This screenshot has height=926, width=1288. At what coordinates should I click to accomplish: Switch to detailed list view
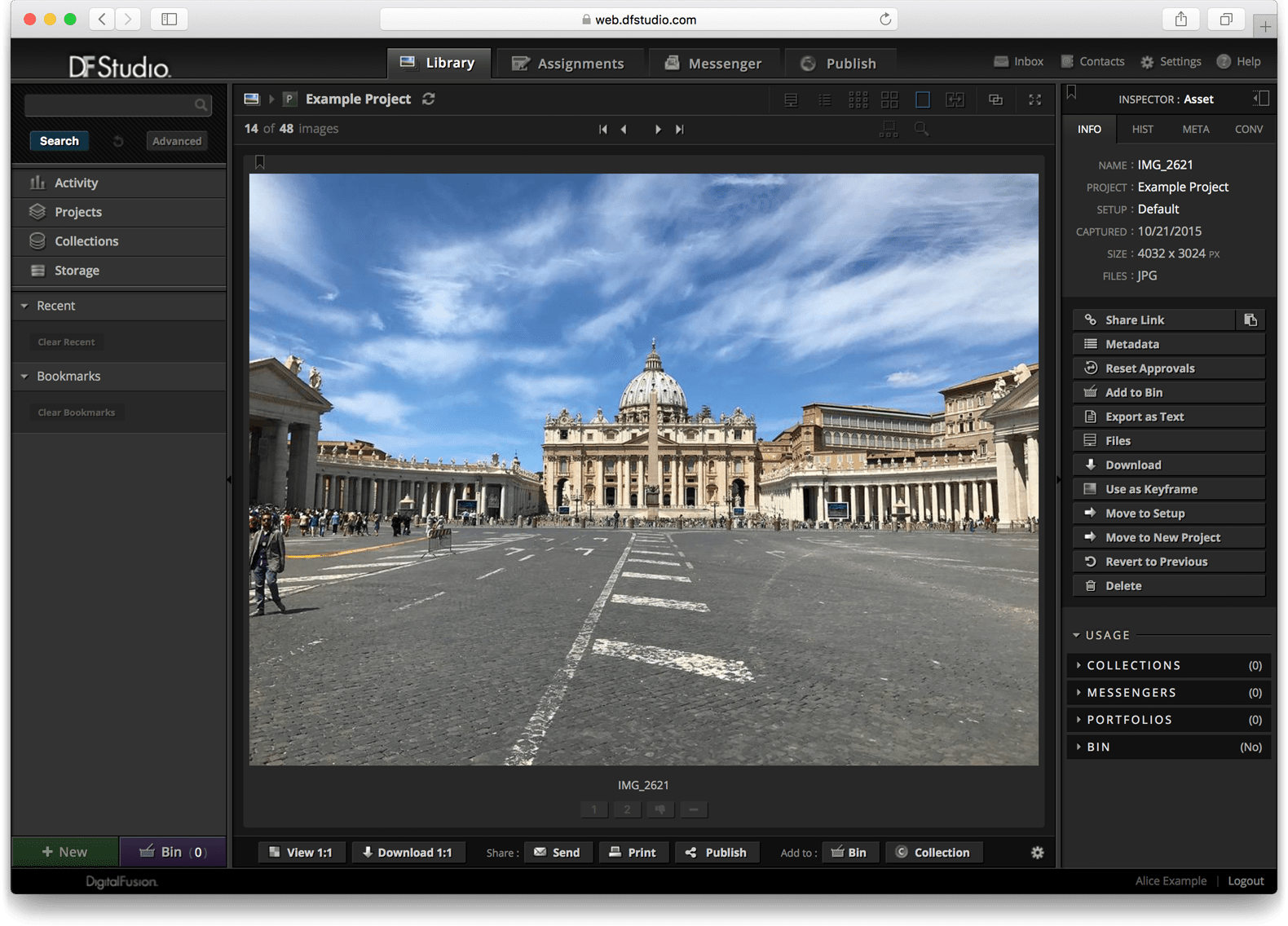[791, 99]
